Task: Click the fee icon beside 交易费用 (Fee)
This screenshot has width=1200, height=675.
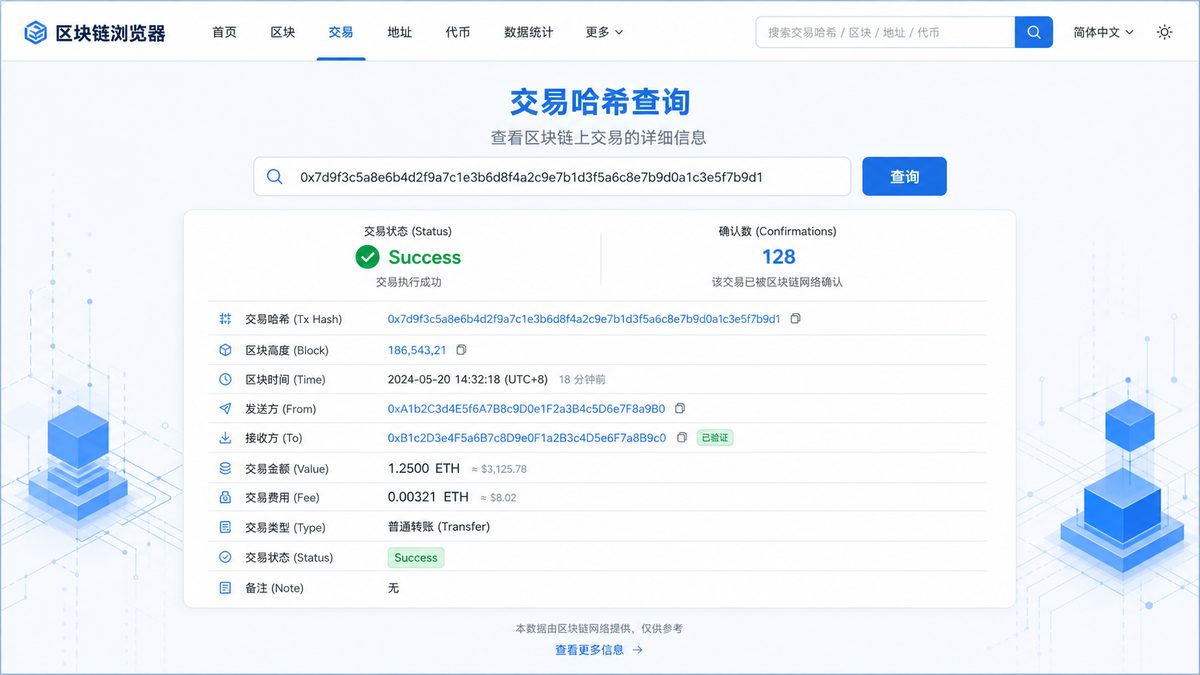Action: click(x=225, y=497)
